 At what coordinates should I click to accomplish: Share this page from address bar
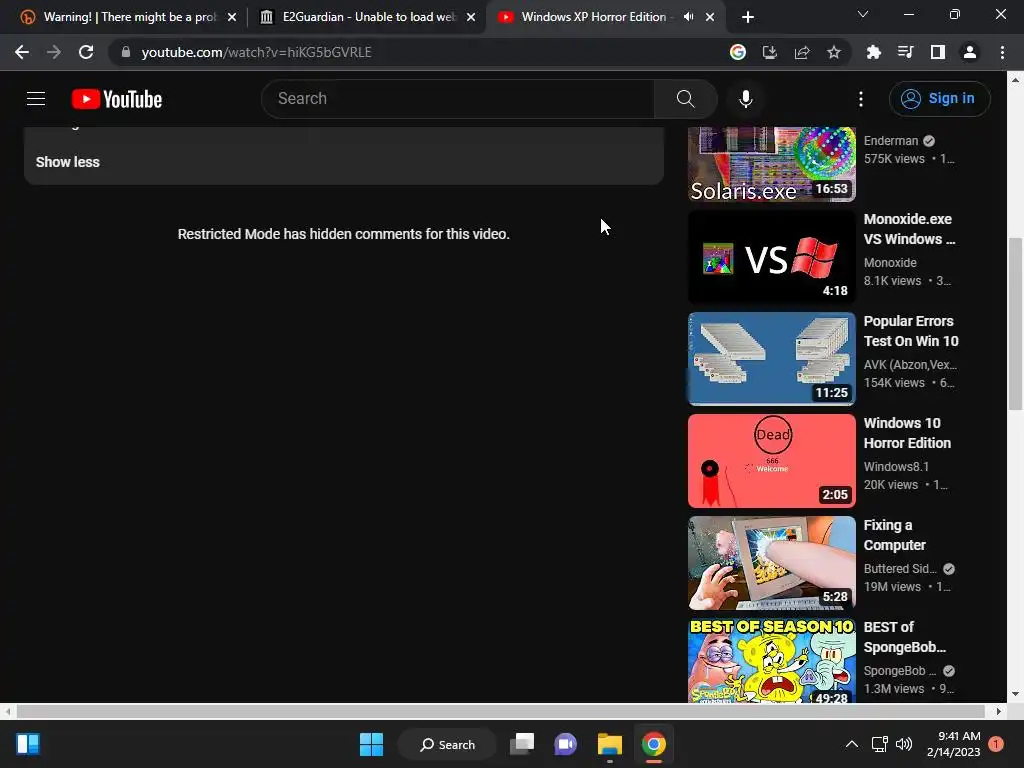[802, 52]
